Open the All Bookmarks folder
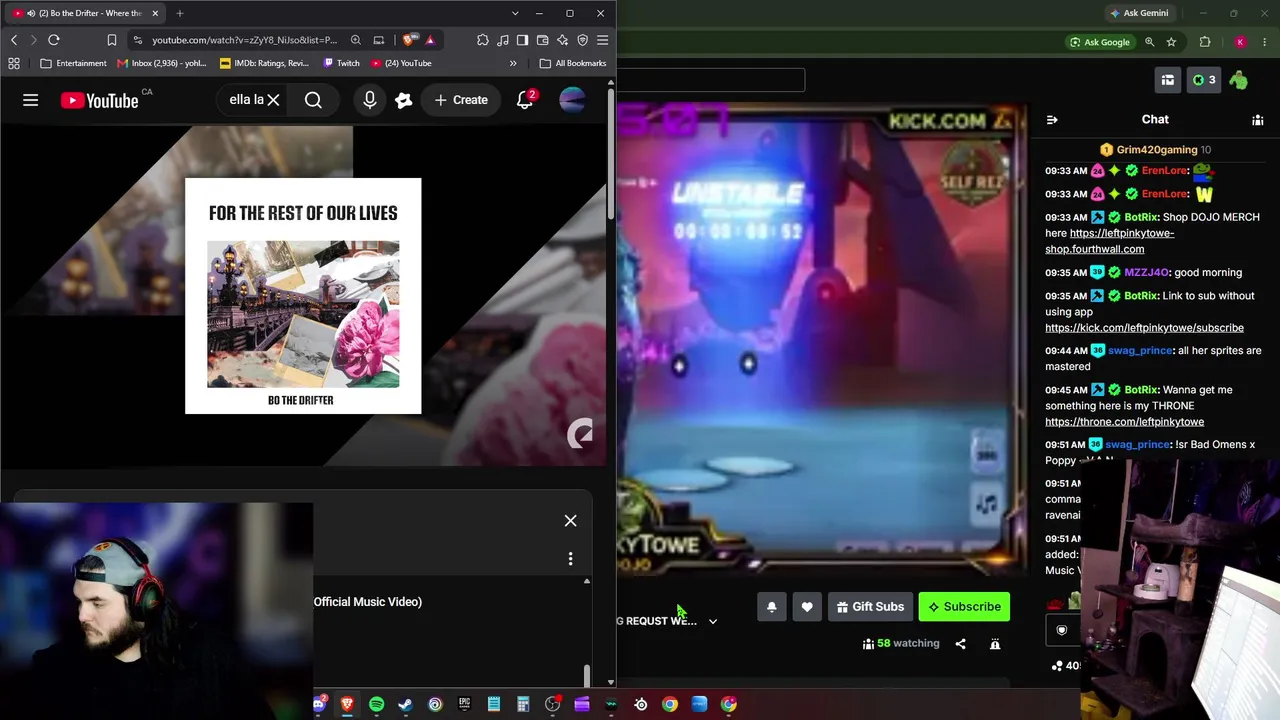 pos(572,63)
